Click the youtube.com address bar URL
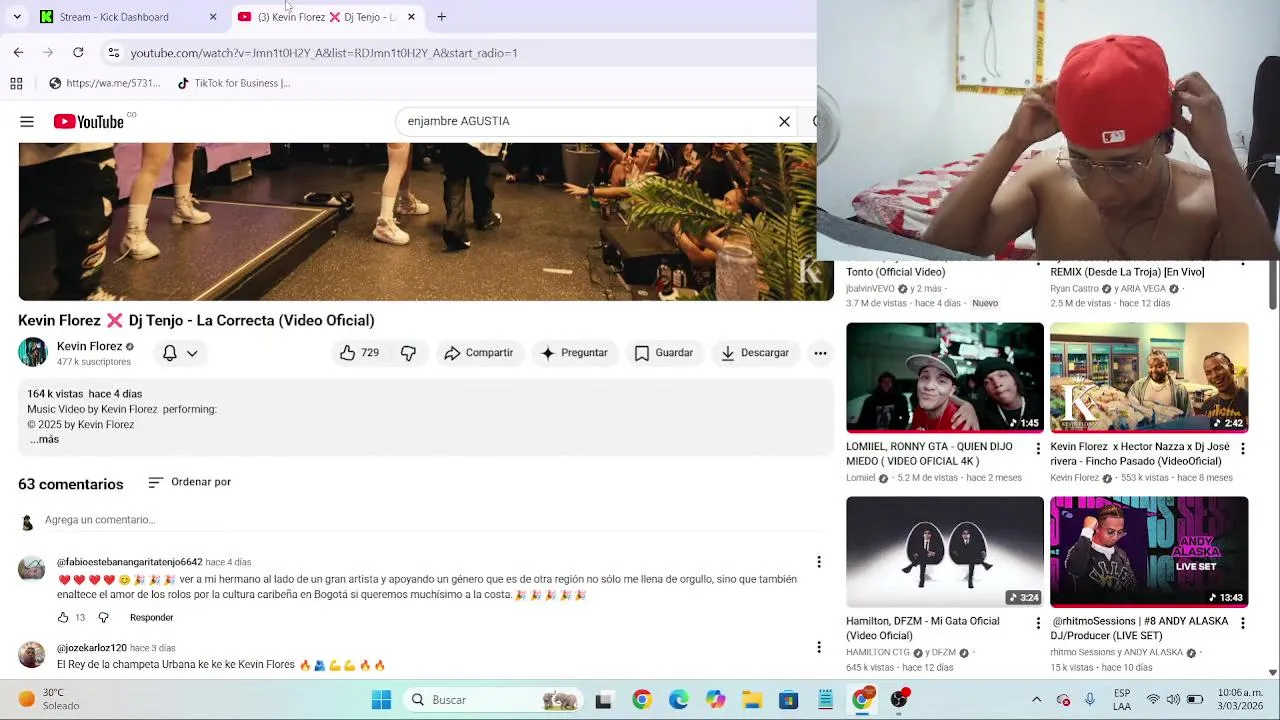 [x=324, y=53]
